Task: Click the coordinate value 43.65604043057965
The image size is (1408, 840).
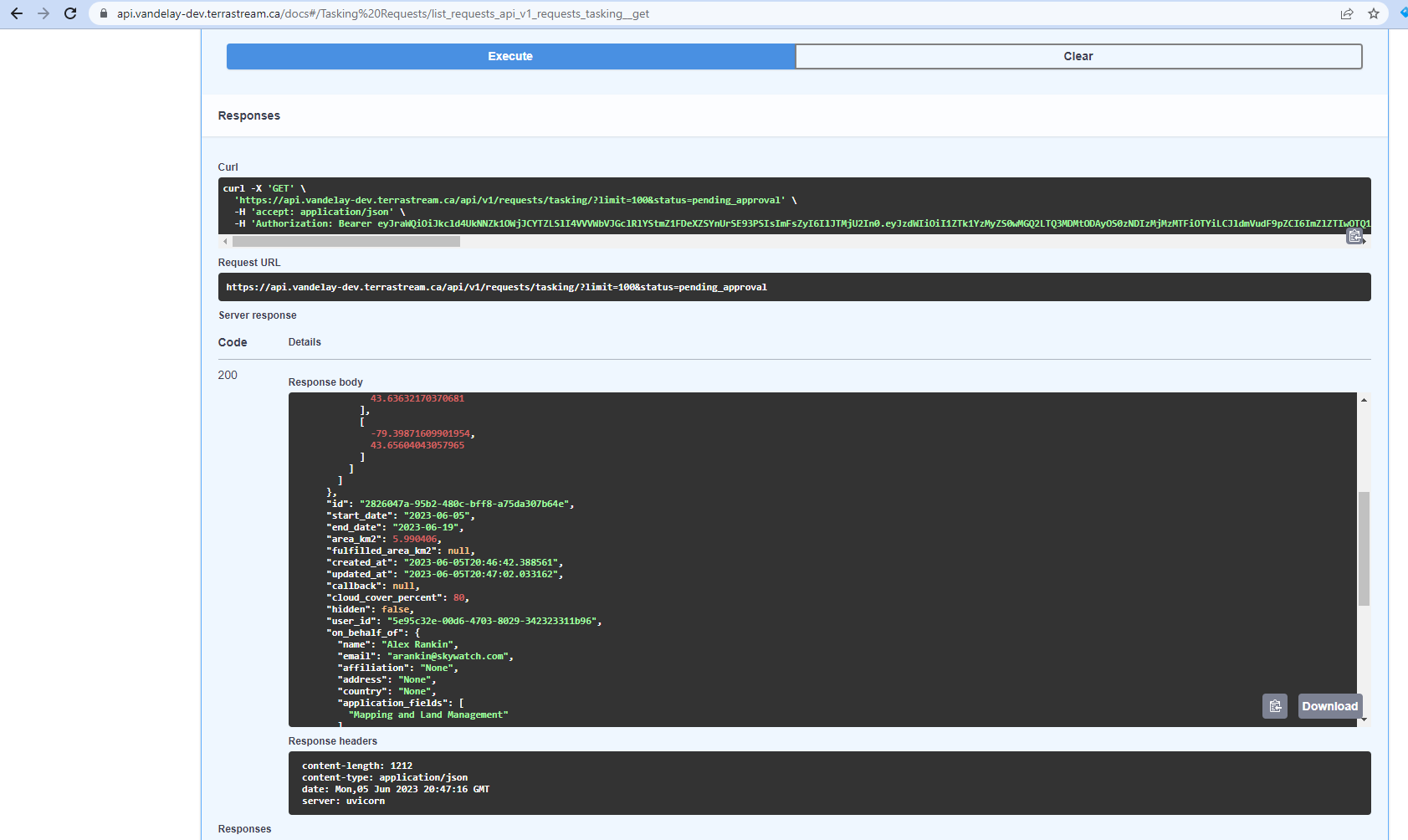Action: click(417, 445)
